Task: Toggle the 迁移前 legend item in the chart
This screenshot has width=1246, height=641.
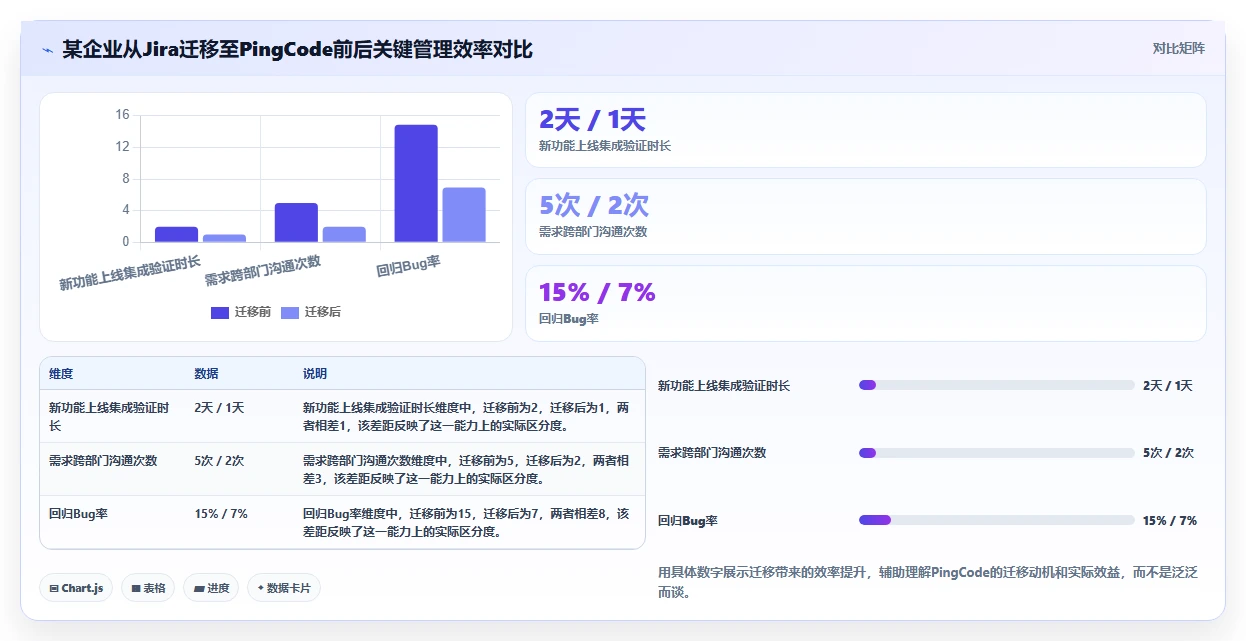Action: 240,312
